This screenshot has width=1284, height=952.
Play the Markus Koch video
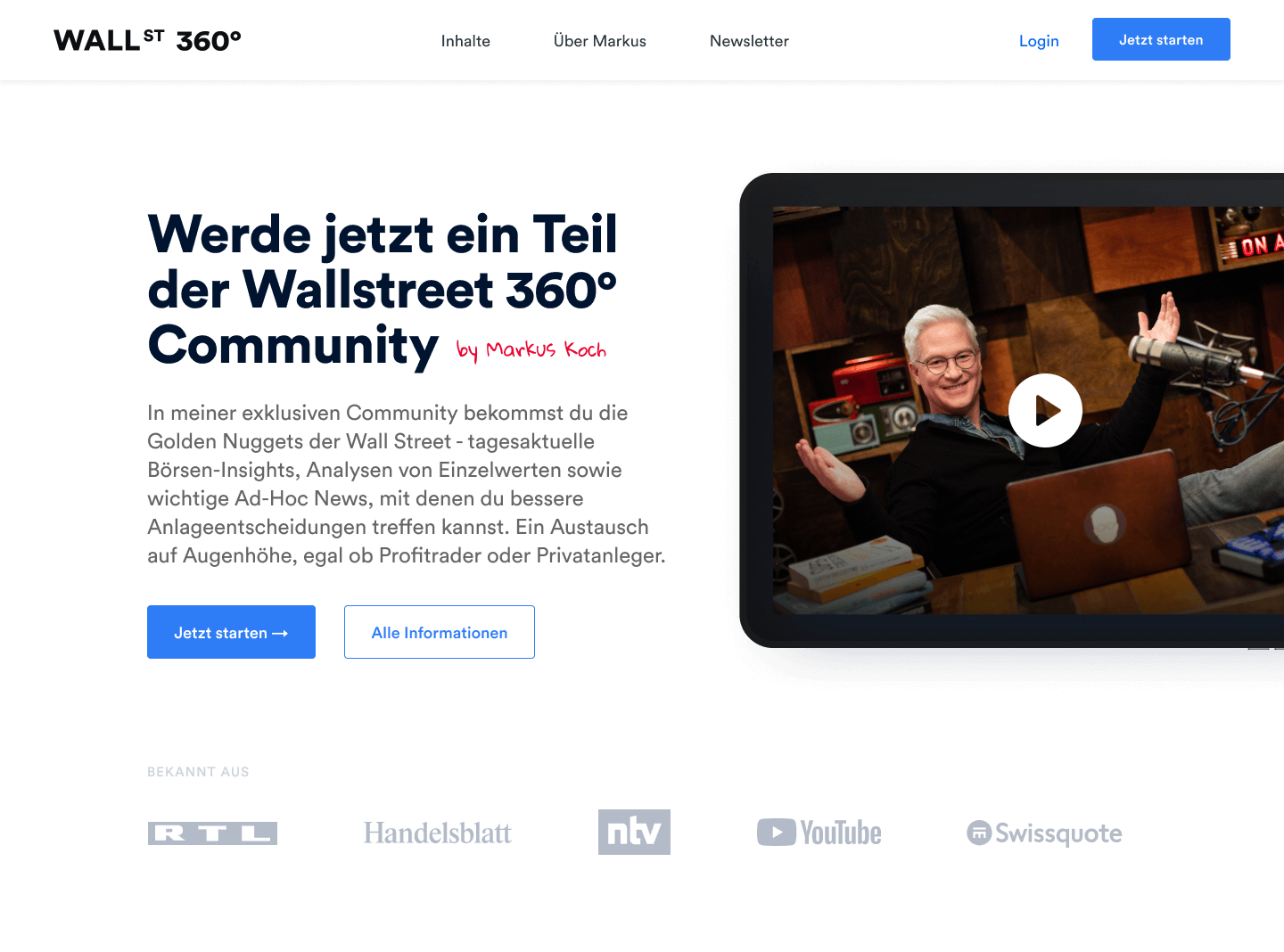point(1045,410)
